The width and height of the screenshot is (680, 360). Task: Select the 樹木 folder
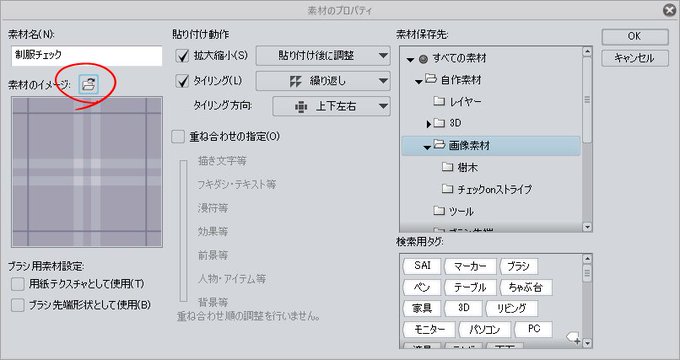click(x=460, y=167)
